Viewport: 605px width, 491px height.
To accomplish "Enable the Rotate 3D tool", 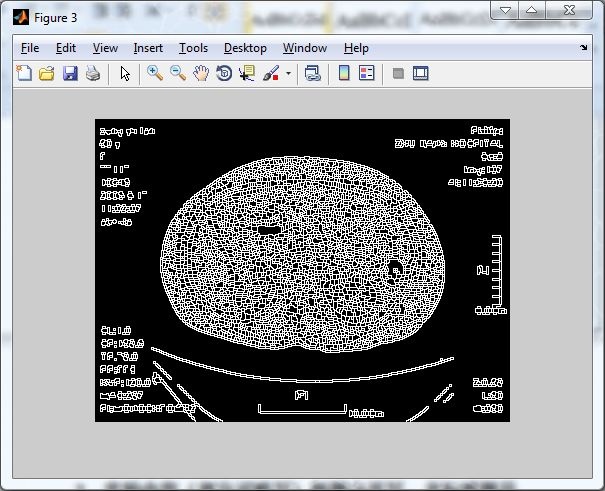I will pyautogui.click(x=224, y=73).
